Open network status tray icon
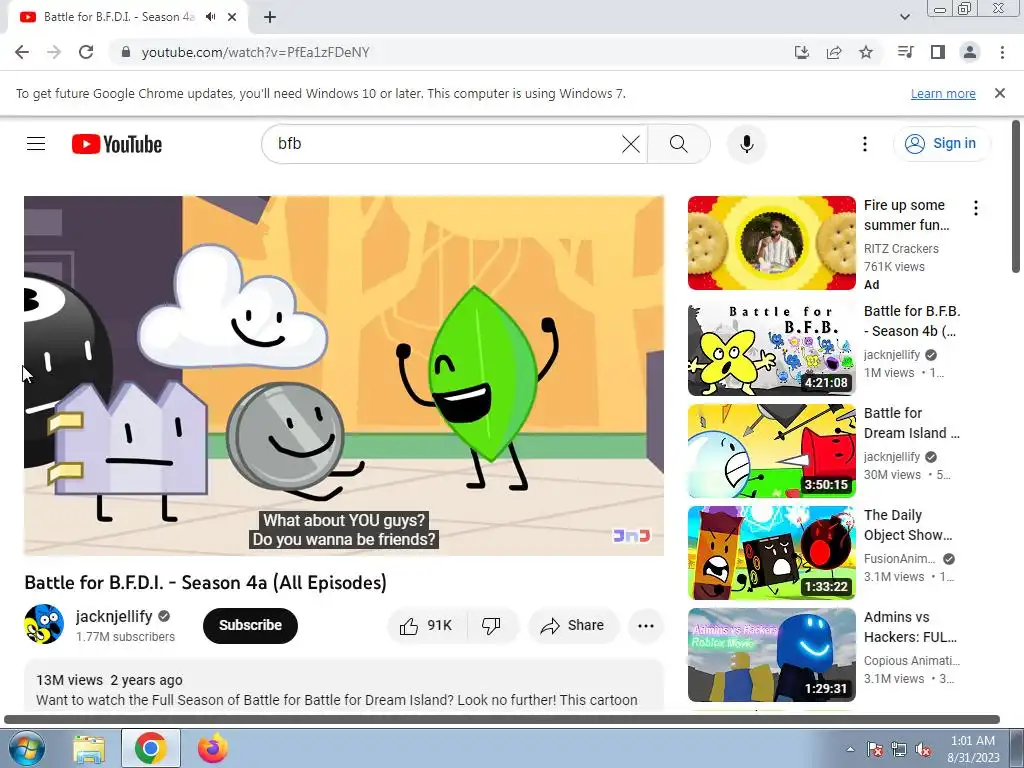Screen dimensions: 1024x768 tap(899, 750)
